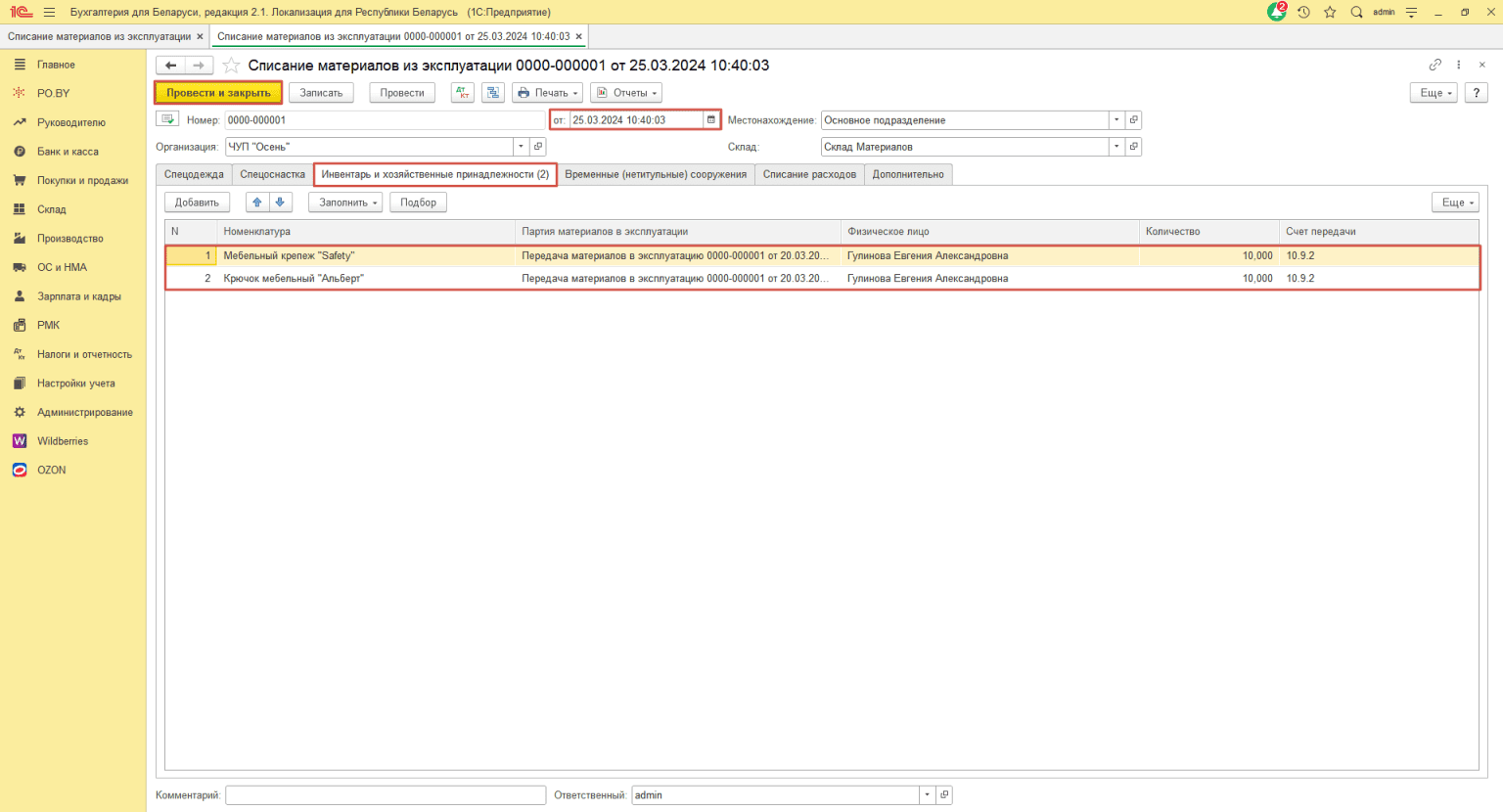1503x812 pixels.
Task: Open the notifications bell with badge
Action: 1276,12
